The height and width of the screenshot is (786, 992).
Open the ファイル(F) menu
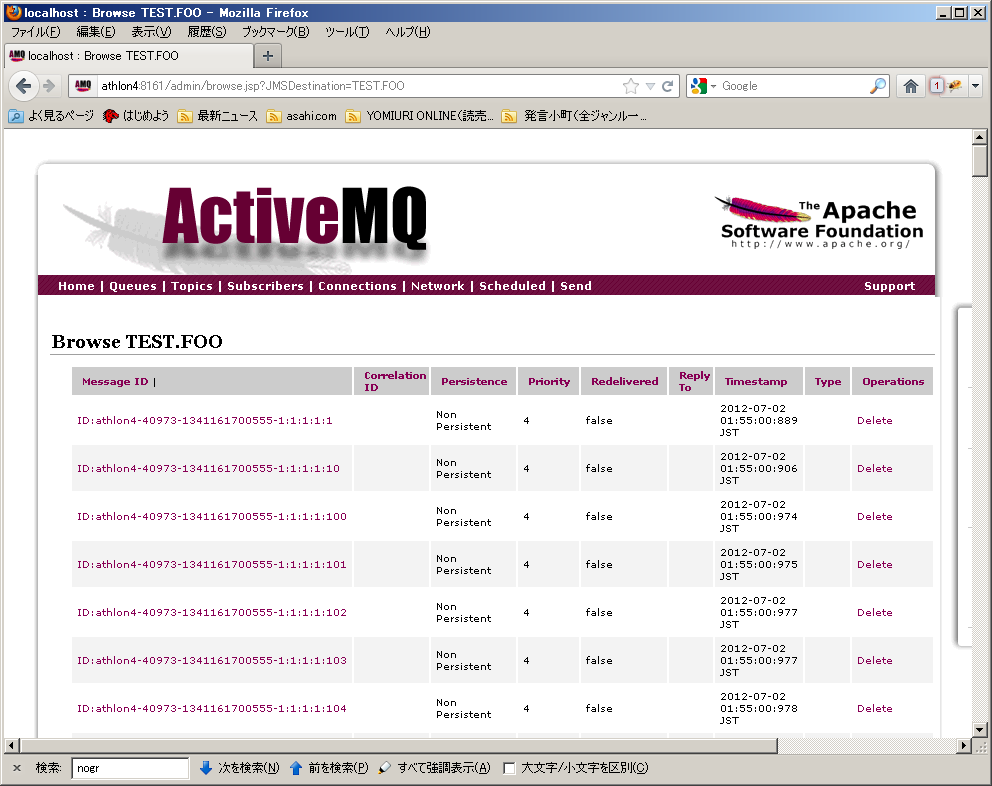click(x=35, y=32)
